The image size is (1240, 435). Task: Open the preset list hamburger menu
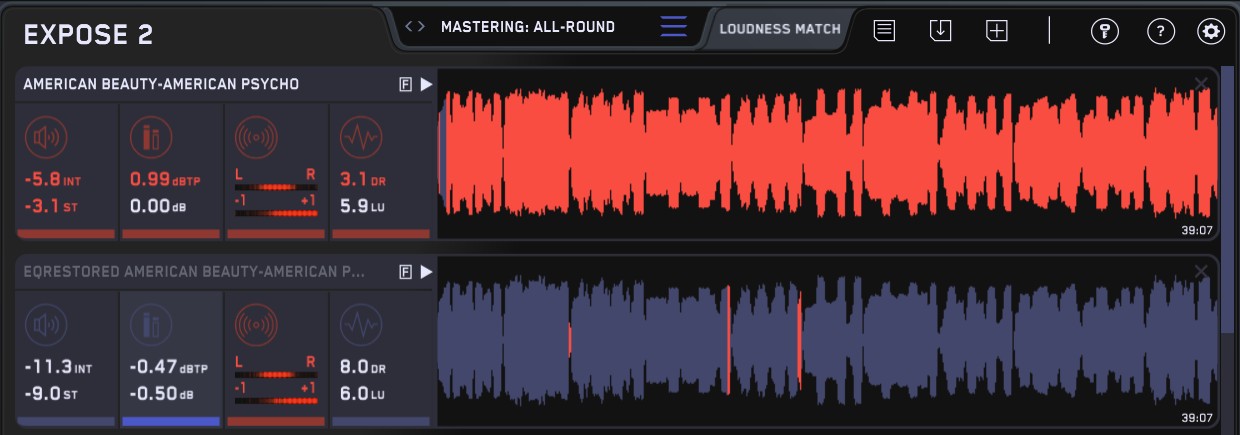click(x=674, y=27)
